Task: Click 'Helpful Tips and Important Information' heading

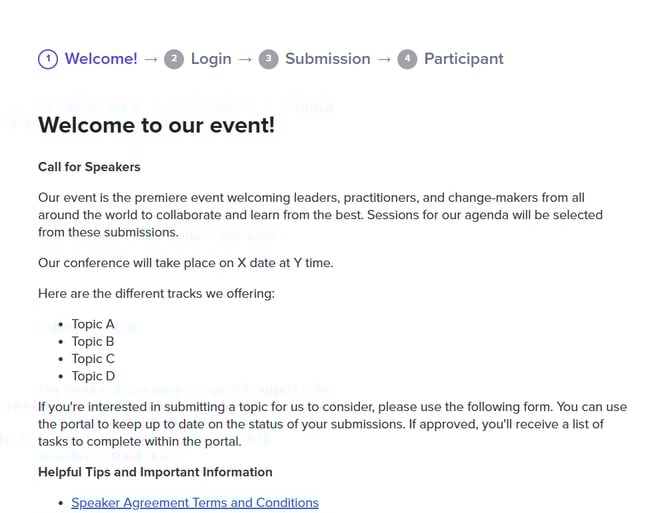Action: [155, 472]
